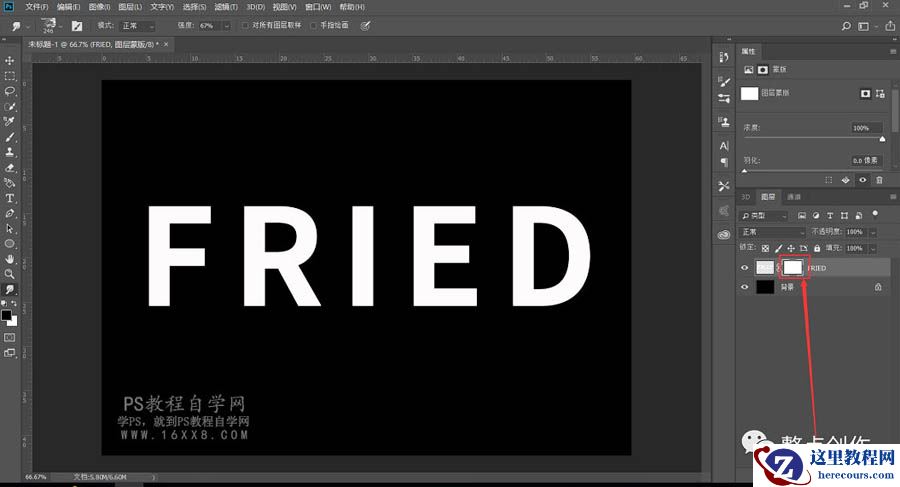Image resolution: width=900 pixels, height=487 pixels.
Task: Hide the background layer (背景) eye icon
Action: pos(745,287)
